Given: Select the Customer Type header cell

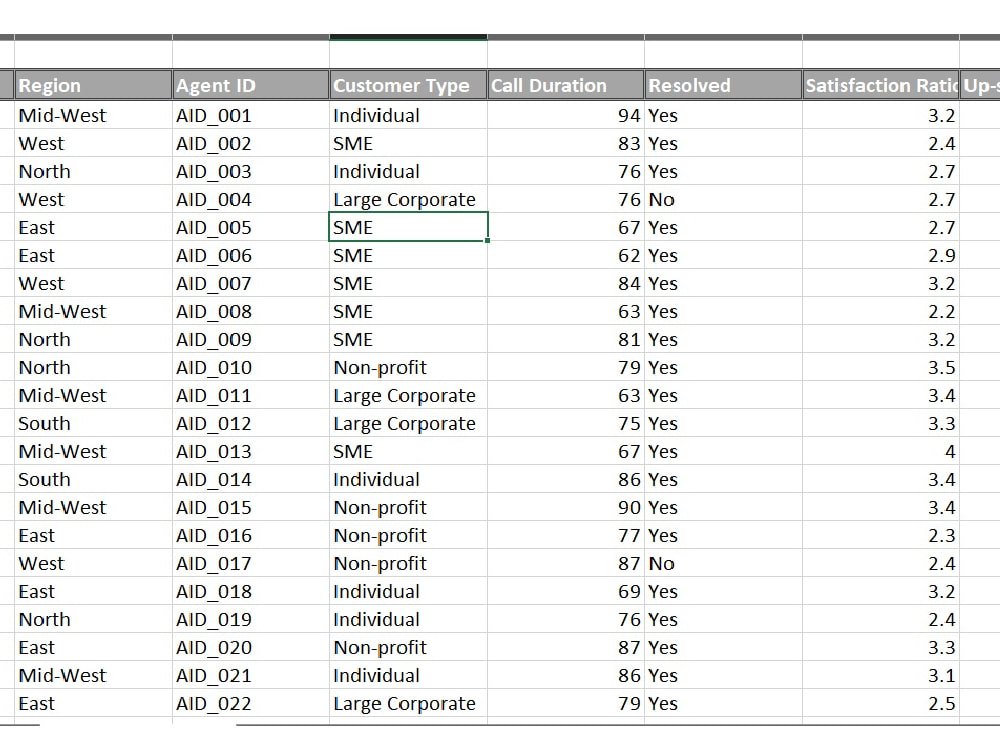Looking at the screenshot, I should (408, 85).
